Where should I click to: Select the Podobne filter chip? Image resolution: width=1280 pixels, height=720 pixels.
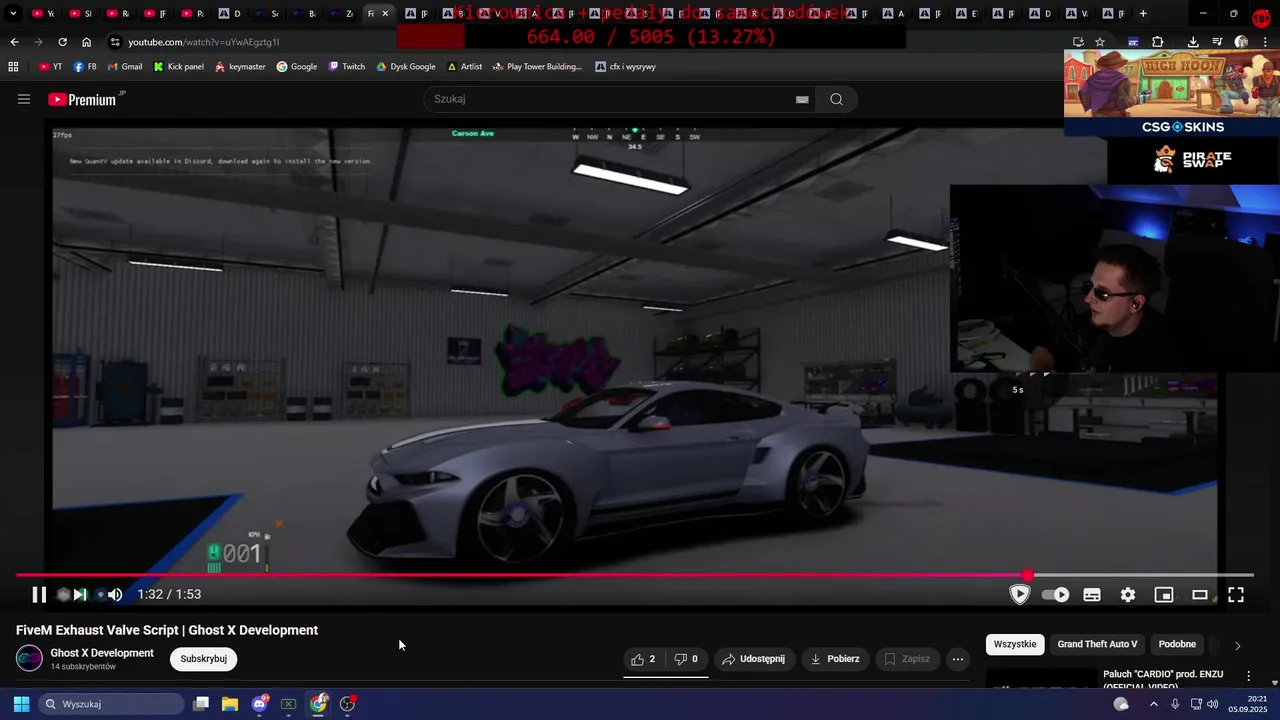[x=1177, y=644]
